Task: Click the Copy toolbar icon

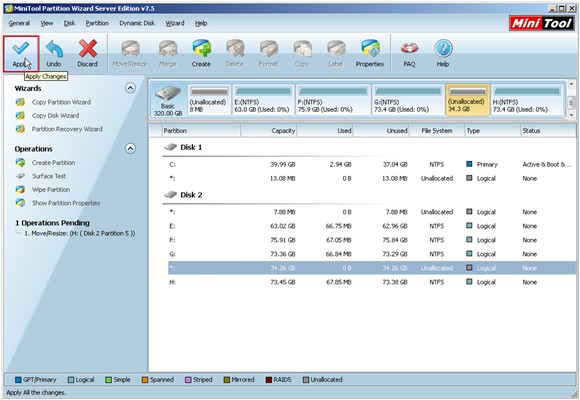Action: pos(302,48)
